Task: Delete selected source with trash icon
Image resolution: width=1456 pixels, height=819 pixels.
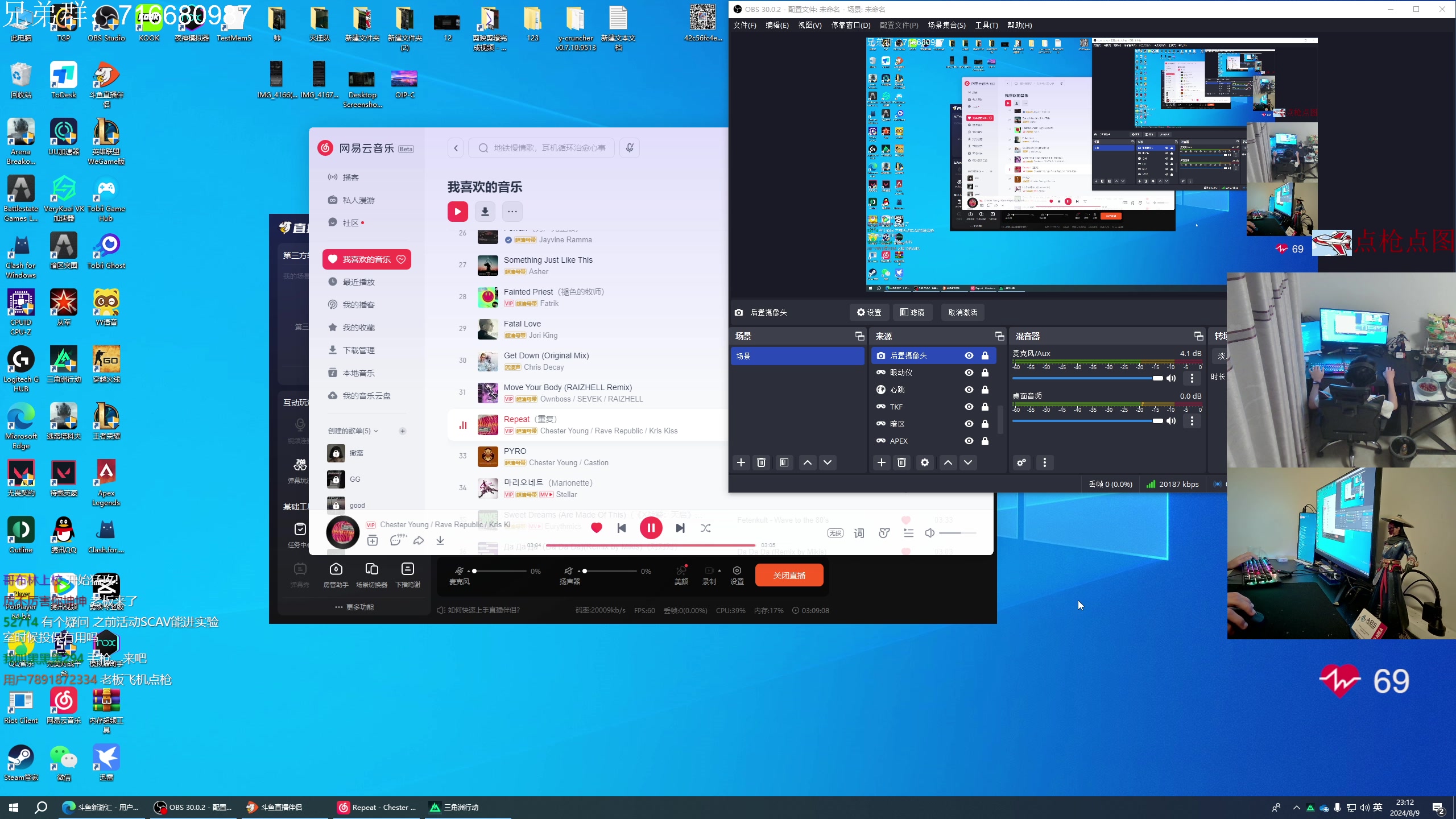Action: coord(902,462)
